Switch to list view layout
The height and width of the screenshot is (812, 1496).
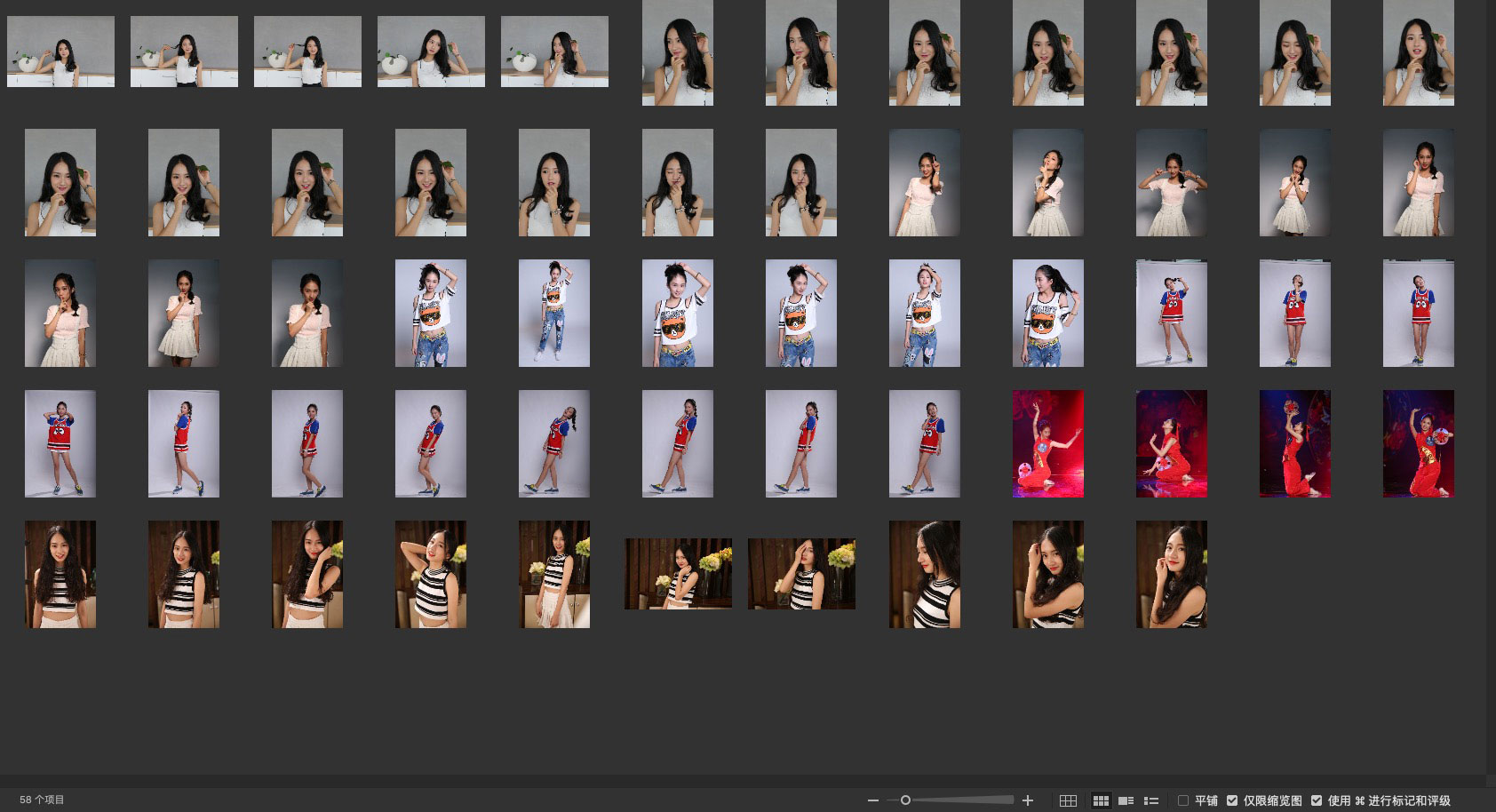(x=1151, y=800)
